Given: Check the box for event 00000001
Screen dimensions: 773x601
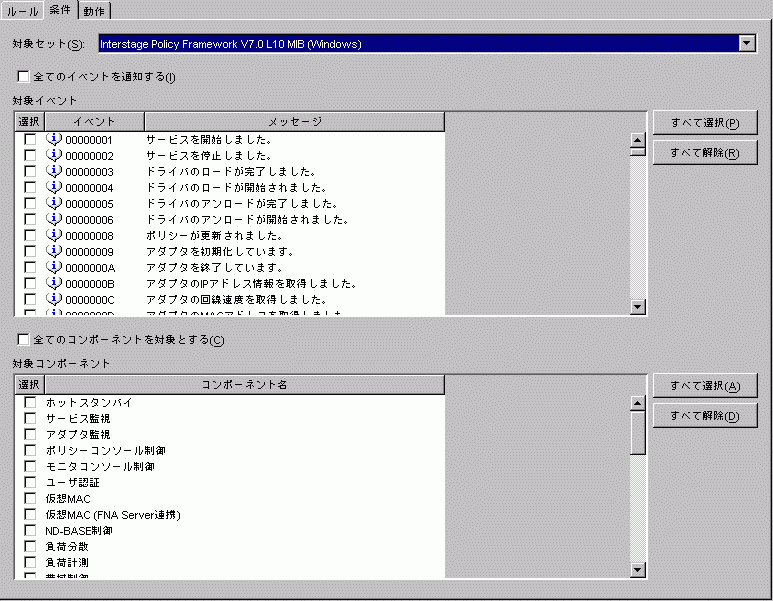Looking at the screenshot, I should (30, 140).
